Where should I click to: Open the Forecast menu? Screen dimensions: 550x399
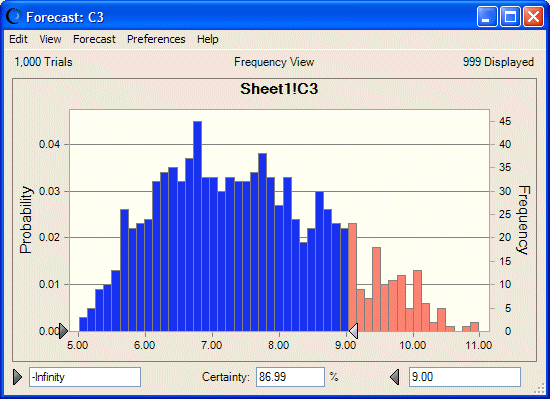tap(94, 39)
